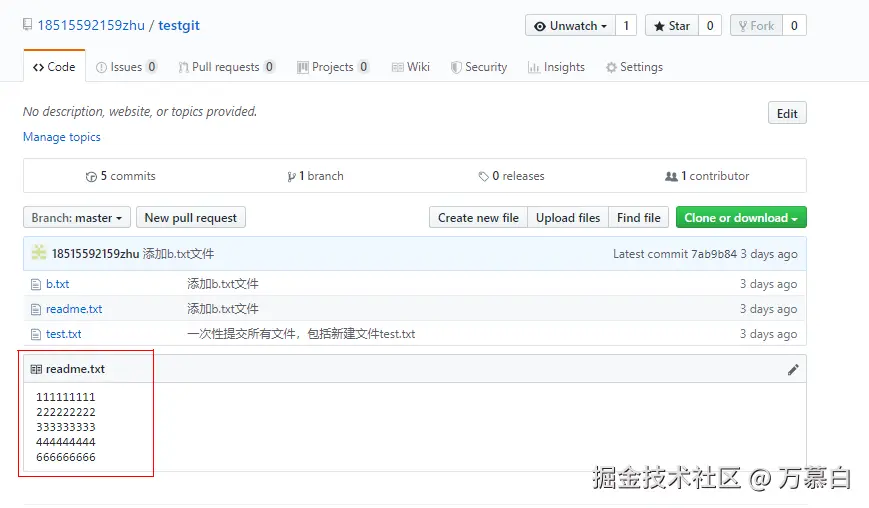The height and width of the screenshot is (508, 869).
Task: Open the testgit repository link
Action: 178,25
